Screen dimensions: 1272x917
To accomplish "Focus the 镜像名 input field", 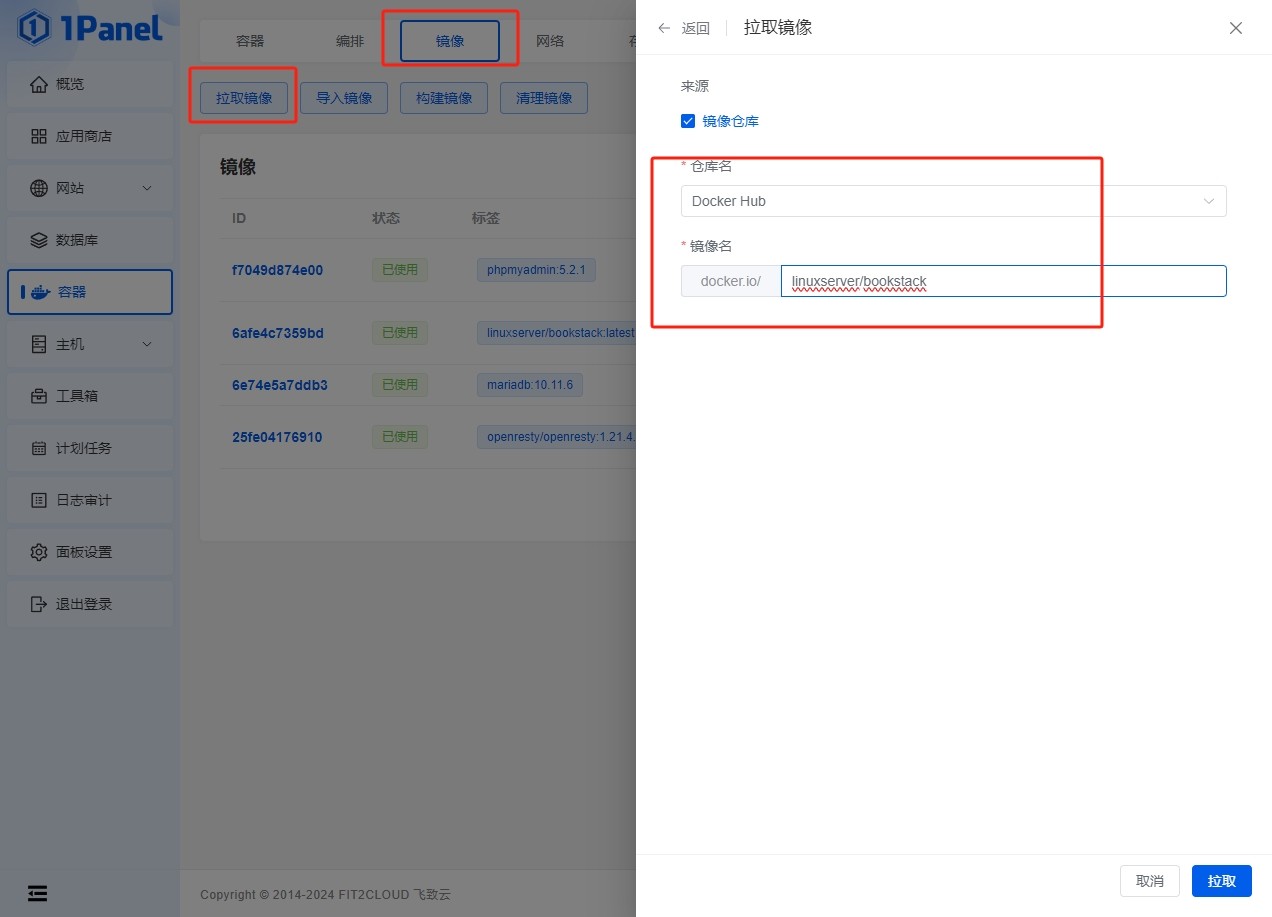I will [1004, 281].
